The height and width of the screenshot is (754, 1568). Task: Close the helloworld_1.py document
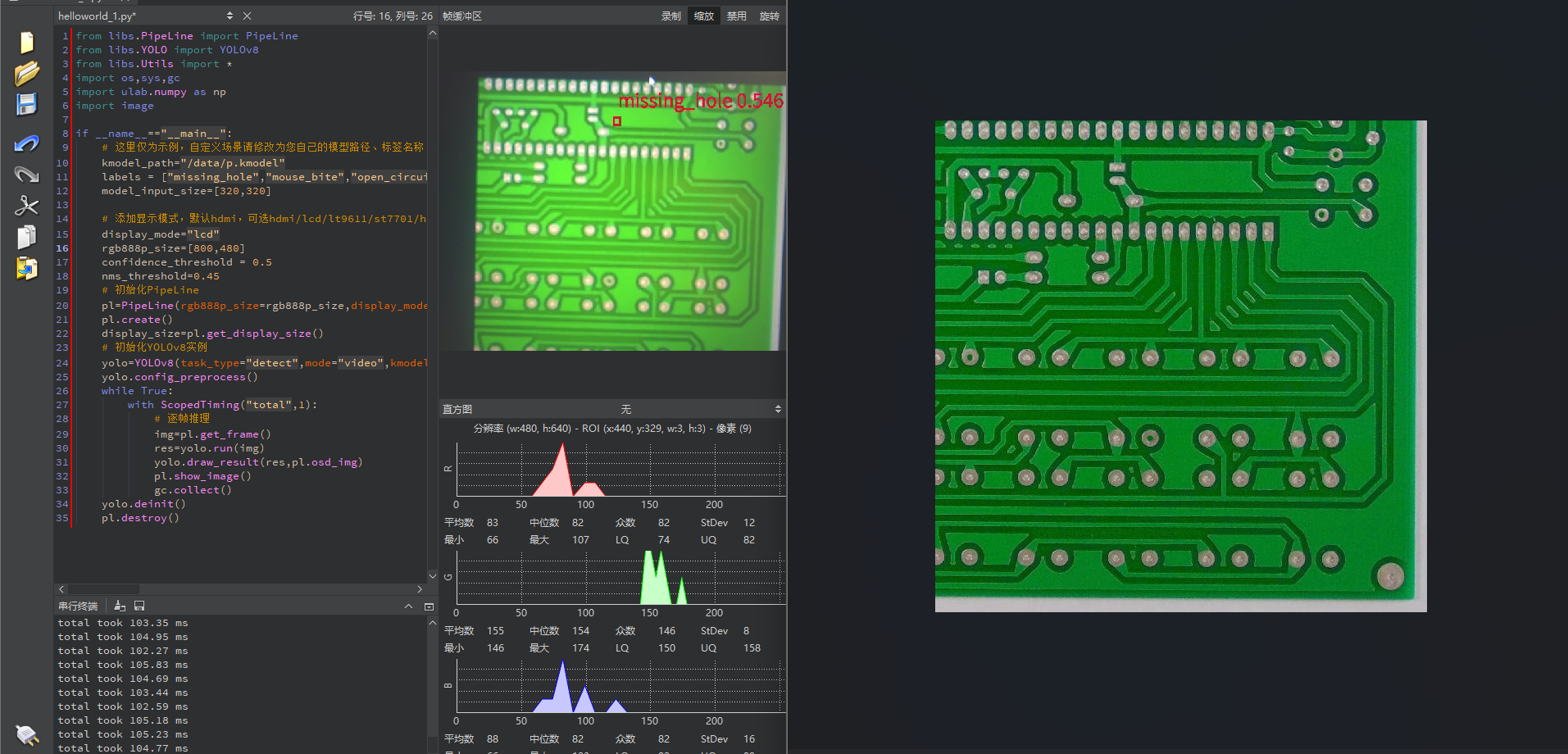pos(247,16)
